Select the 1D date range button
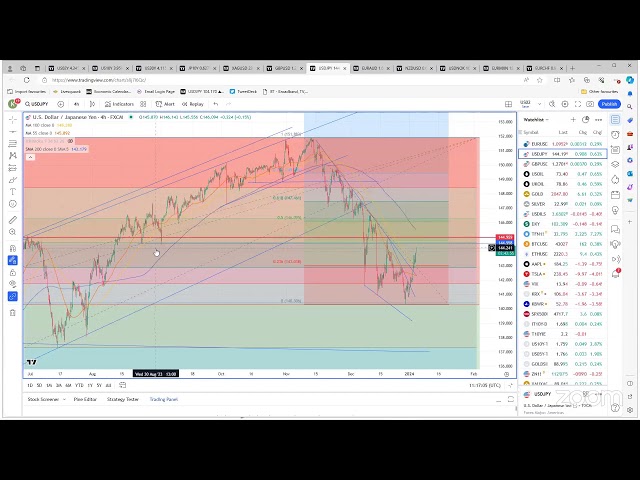Screen dimensions: 640x480 point(29,385)
